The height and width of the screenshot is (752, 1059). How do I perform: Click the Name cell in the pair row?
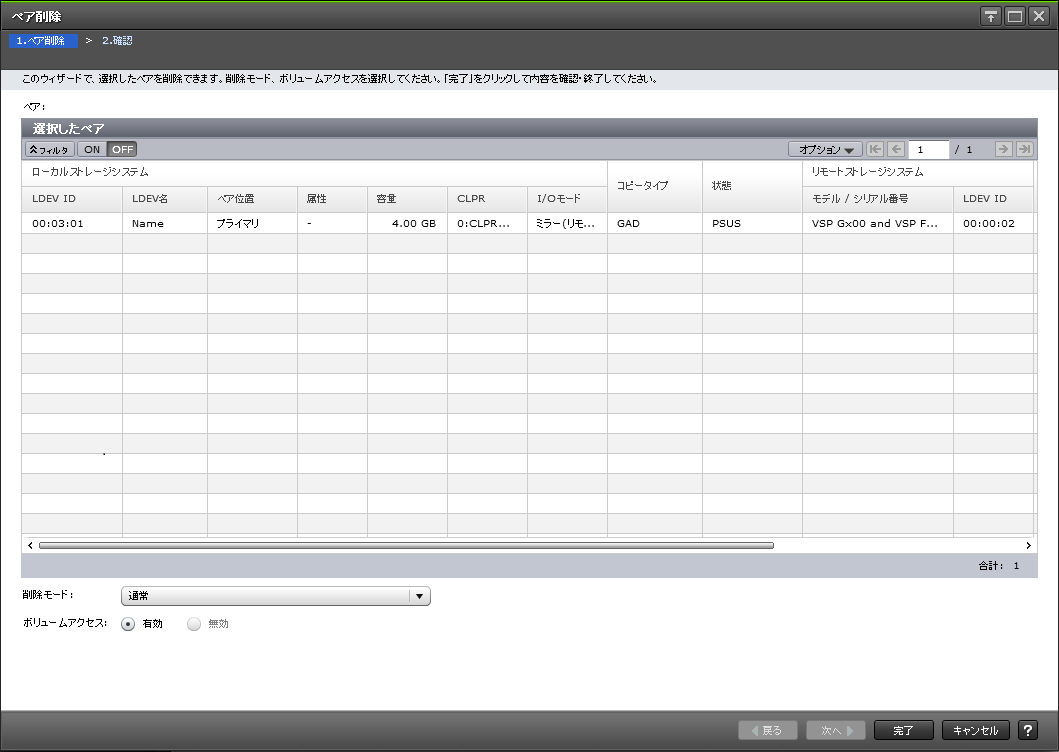(x=165, y=223)
